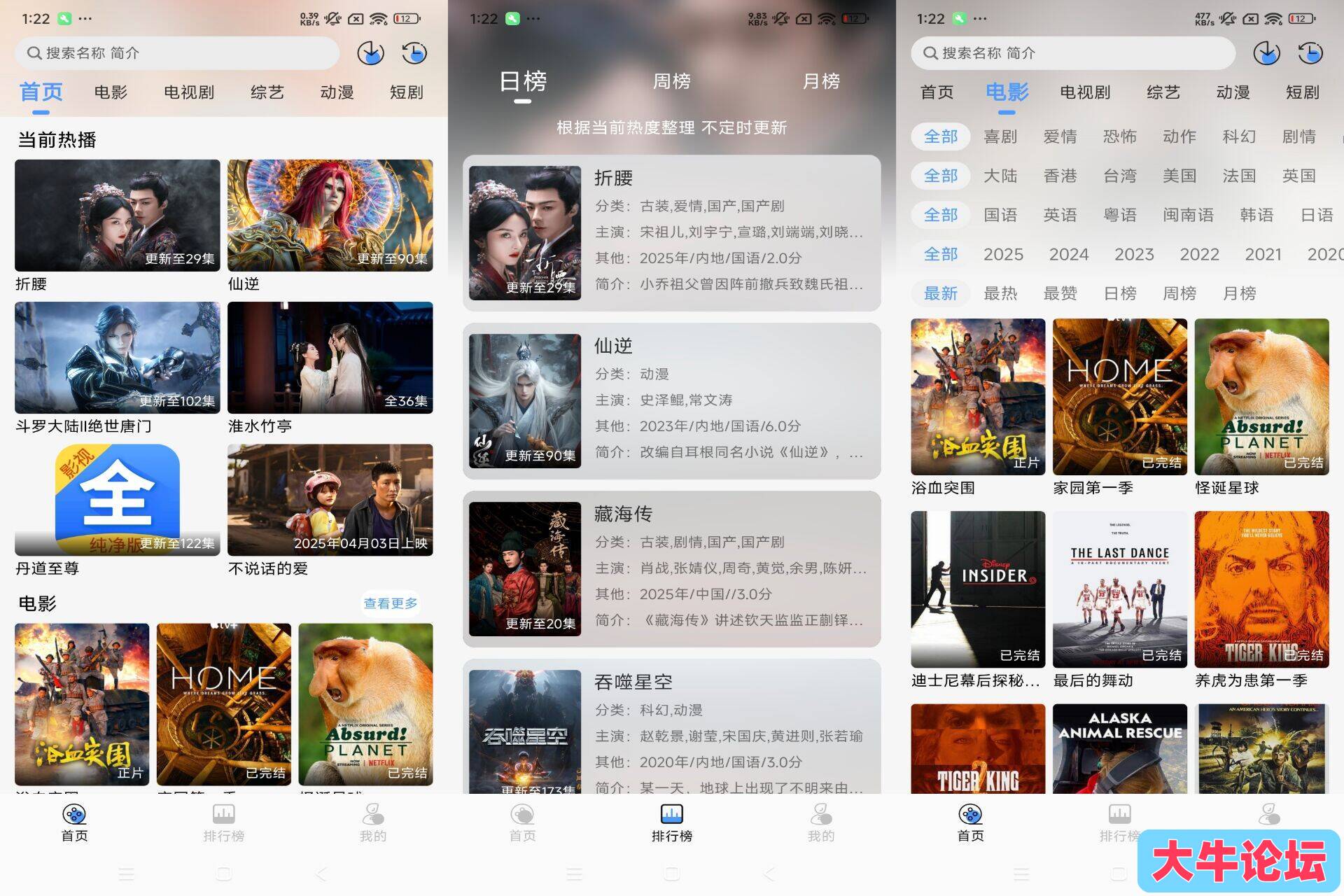The height and width of the screenshot is (896, 1344).
Task: Select the 喜剧 genre filter
Action: 1000,136
